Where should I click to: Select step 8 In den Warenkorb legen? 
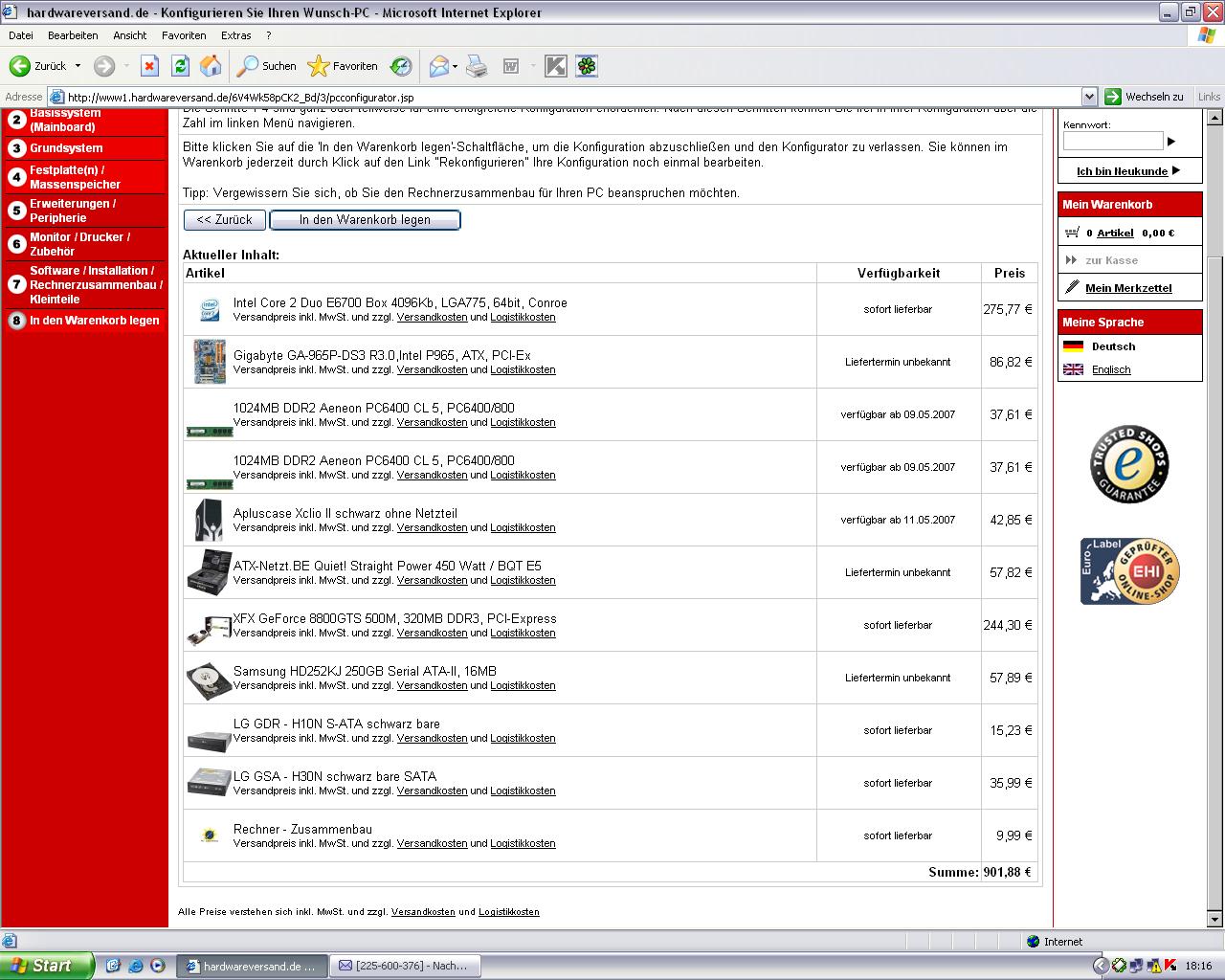click(x=84, y=321)
